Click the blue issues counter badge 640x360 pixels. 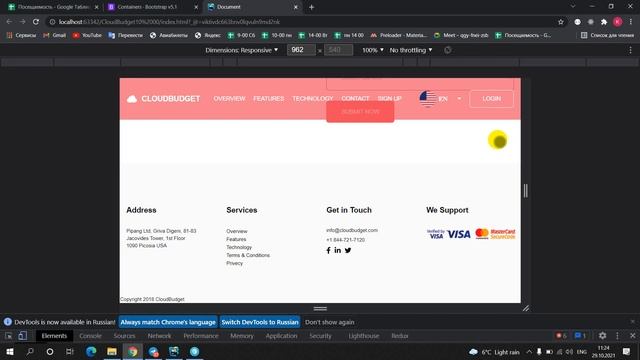click(x=580, y=336)
